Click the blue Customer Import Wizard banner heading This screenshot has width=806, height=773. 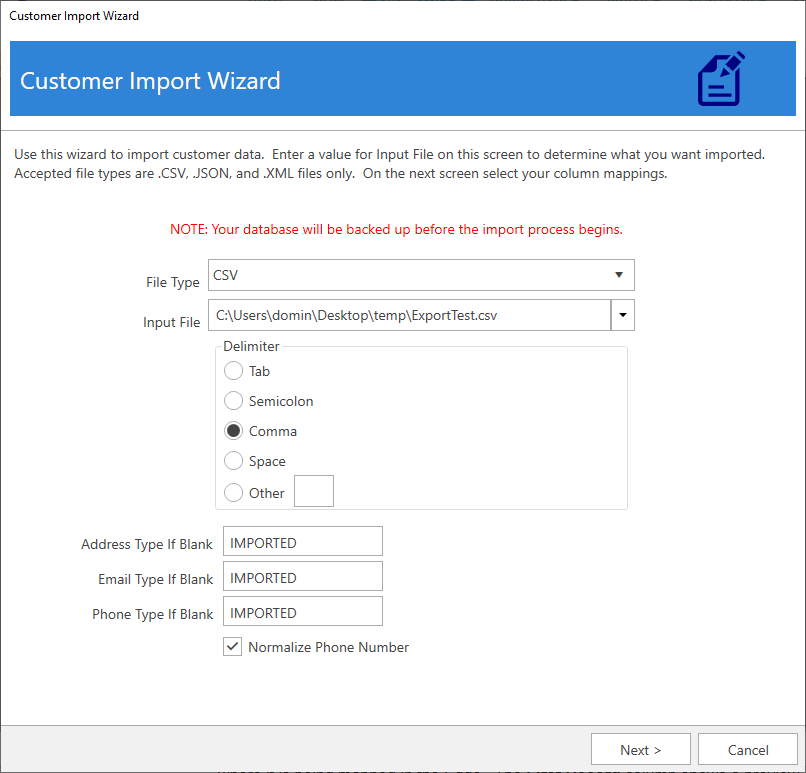tap(150, 81)
